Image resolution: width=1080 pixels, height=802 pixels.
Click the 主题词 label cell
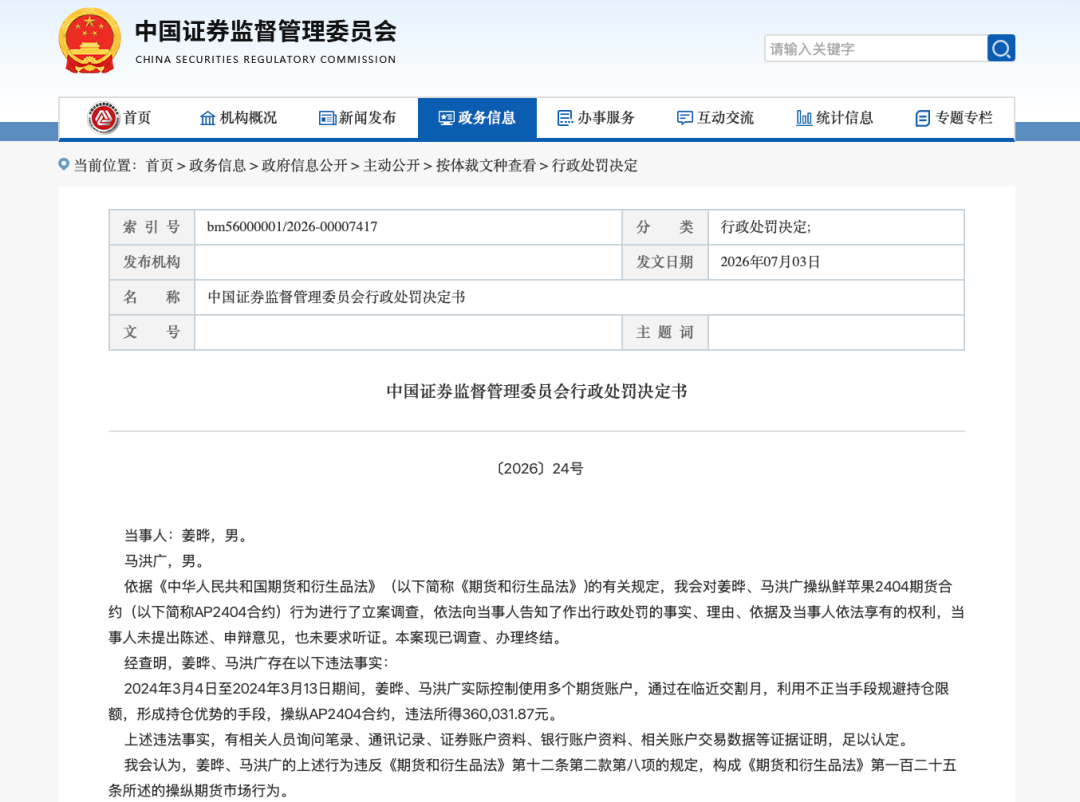(665, 332)
